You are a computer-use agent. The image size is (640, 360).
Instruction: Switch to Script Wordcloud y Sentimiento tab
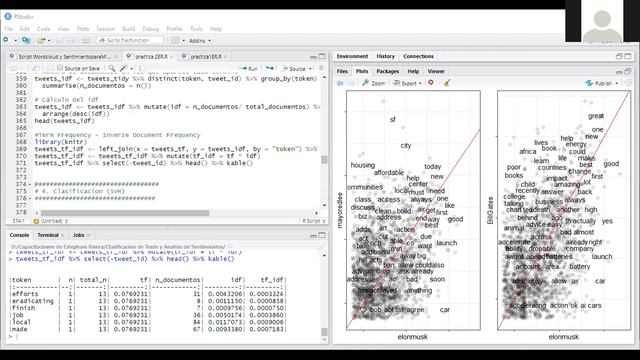[x=64, y=57]
